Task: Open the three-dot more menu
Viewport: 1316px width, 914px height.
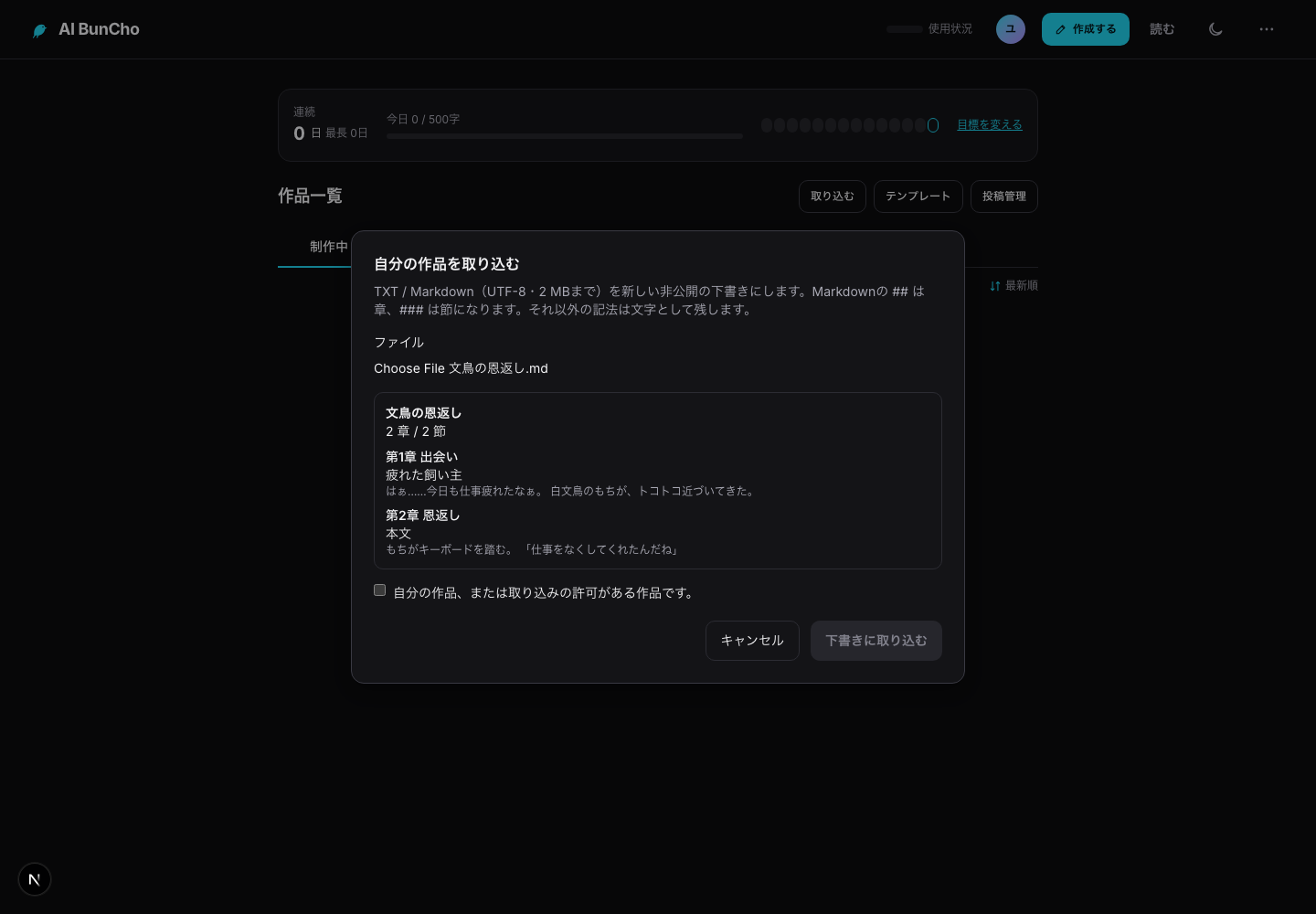Action: tap(1267, 29)
